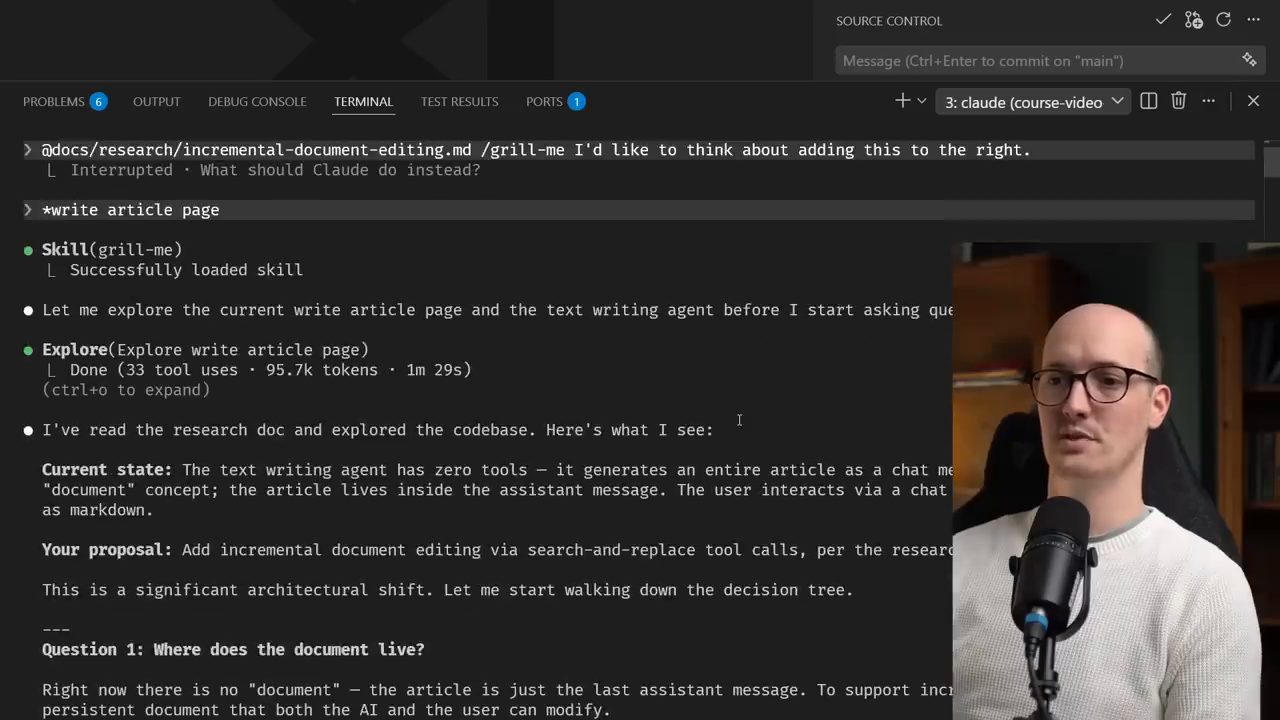Click the 'Current state:' bold label
Screen dimensions: 1280x720
[107, 470]
